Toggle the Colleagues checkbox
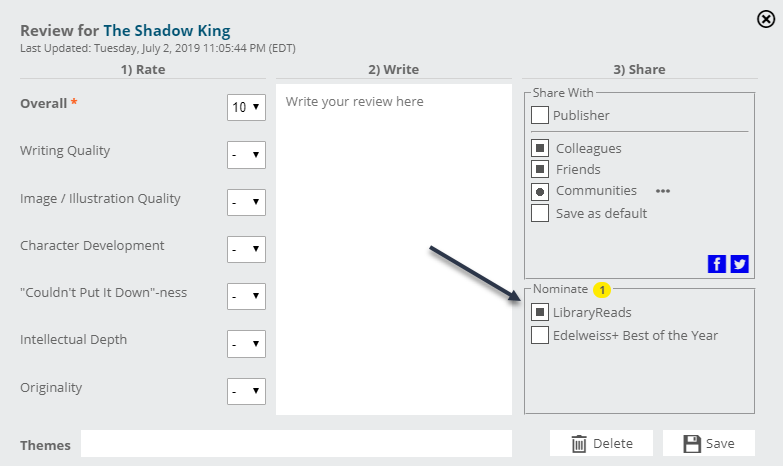 click(540, 148)
